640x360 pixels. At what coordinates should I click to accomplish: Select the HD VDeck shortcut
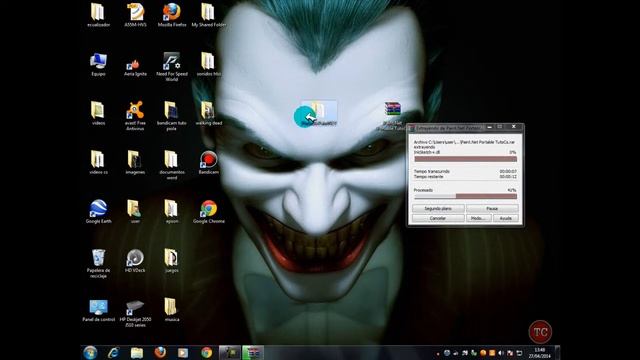(135, 260)
